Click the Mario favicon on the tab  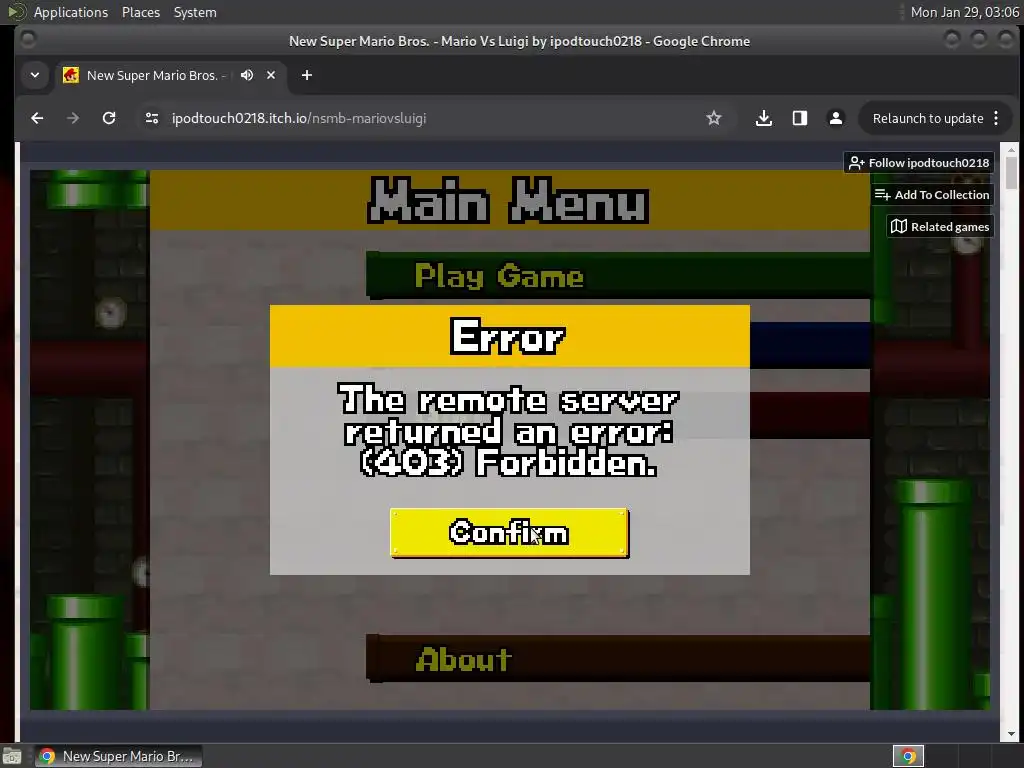coord(71,75)
